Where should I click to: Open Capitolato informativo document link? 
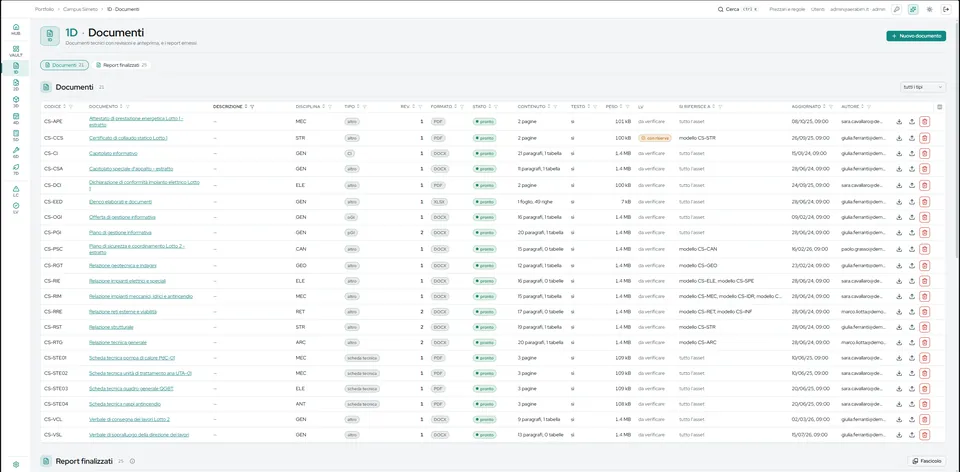[113, 153]
